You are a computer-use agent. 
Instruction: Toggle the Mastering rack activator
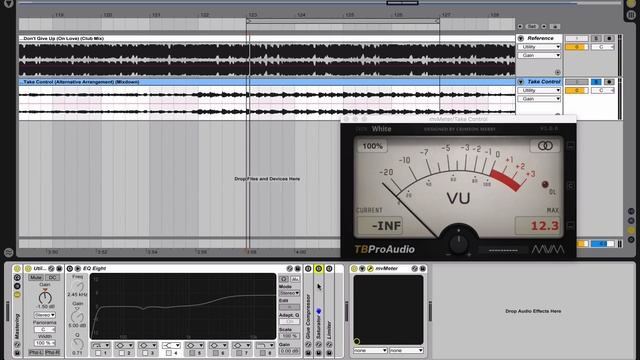pos(17,269)
